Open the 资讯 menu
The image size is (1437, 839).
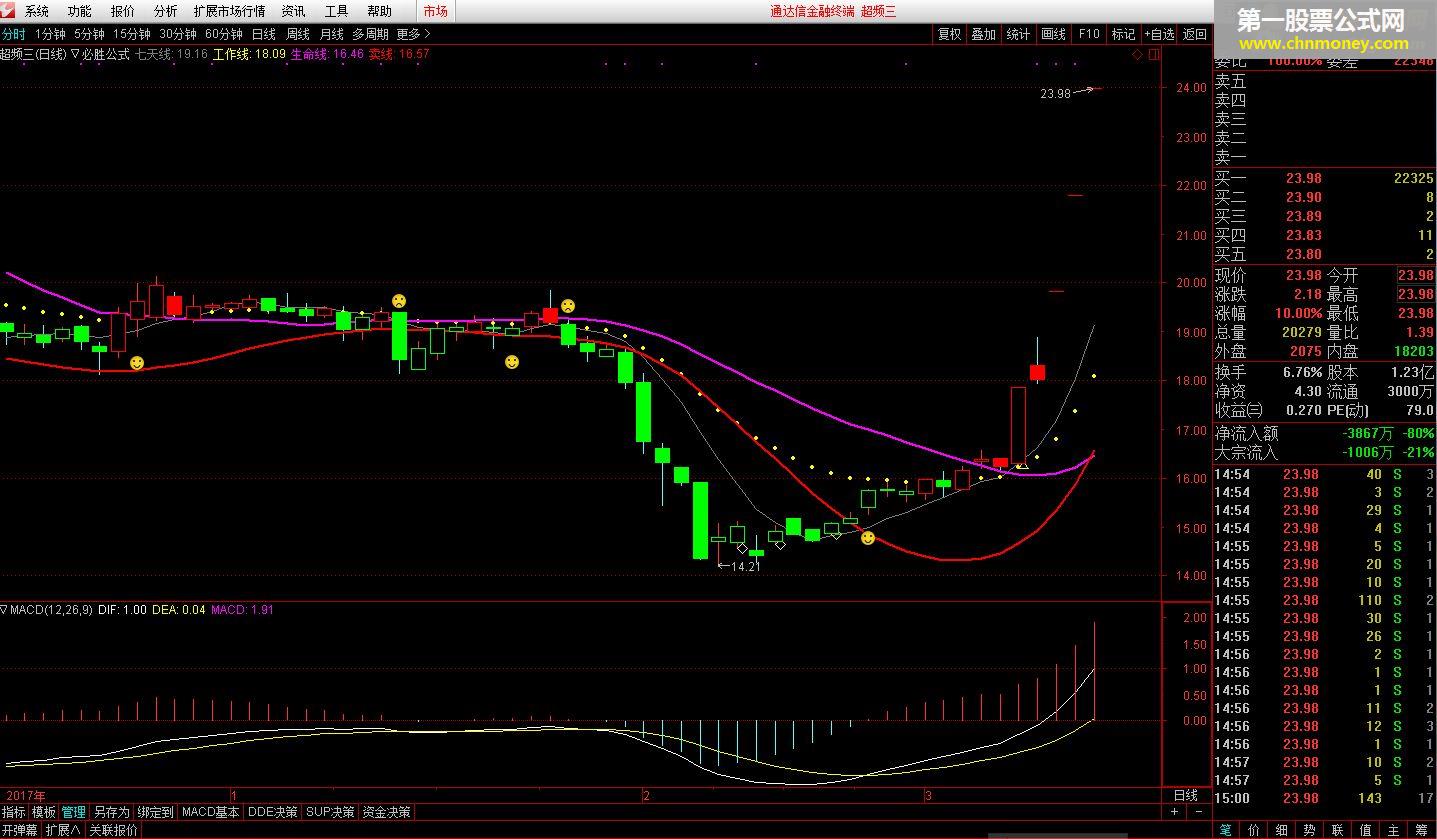pyautogui.click(x=293, y=11)
